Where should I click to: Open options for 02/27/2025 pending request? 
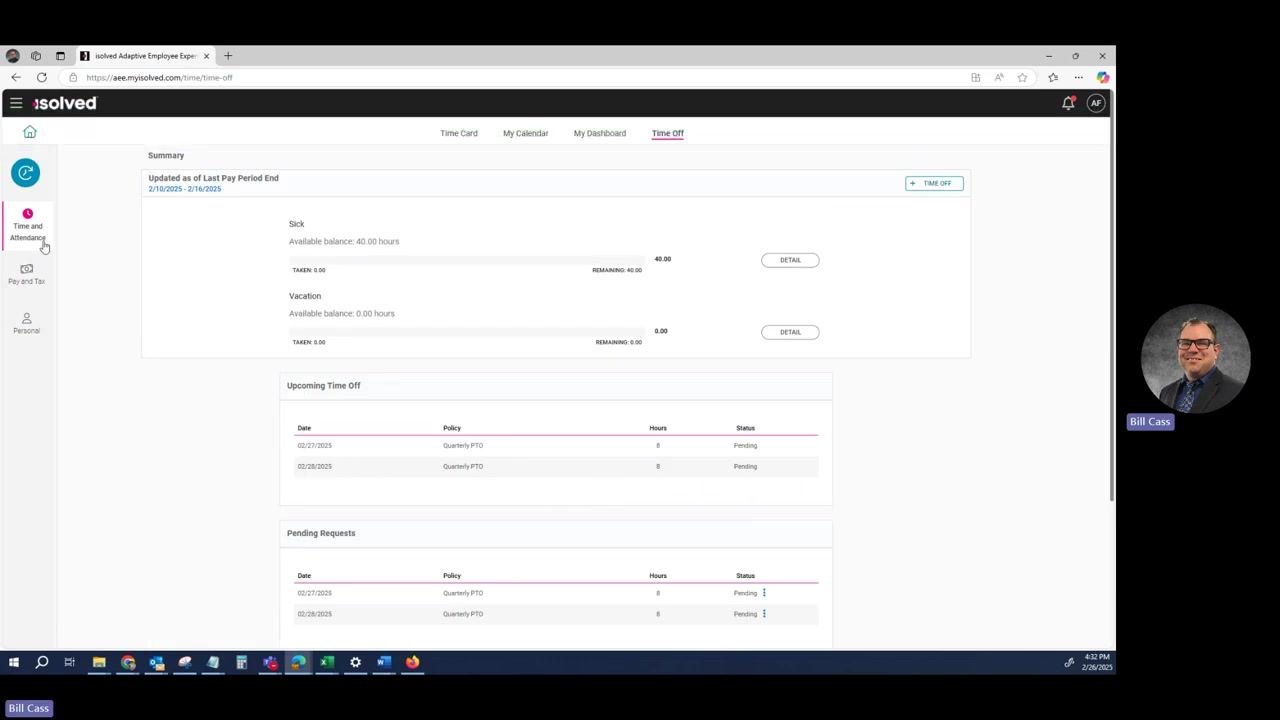point(764,593)
